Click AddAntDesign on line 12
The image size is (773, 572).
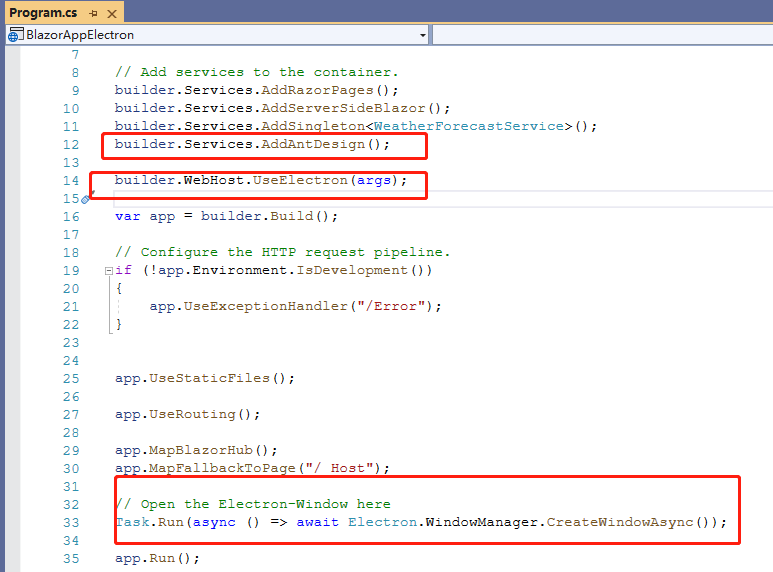(313, 144)
